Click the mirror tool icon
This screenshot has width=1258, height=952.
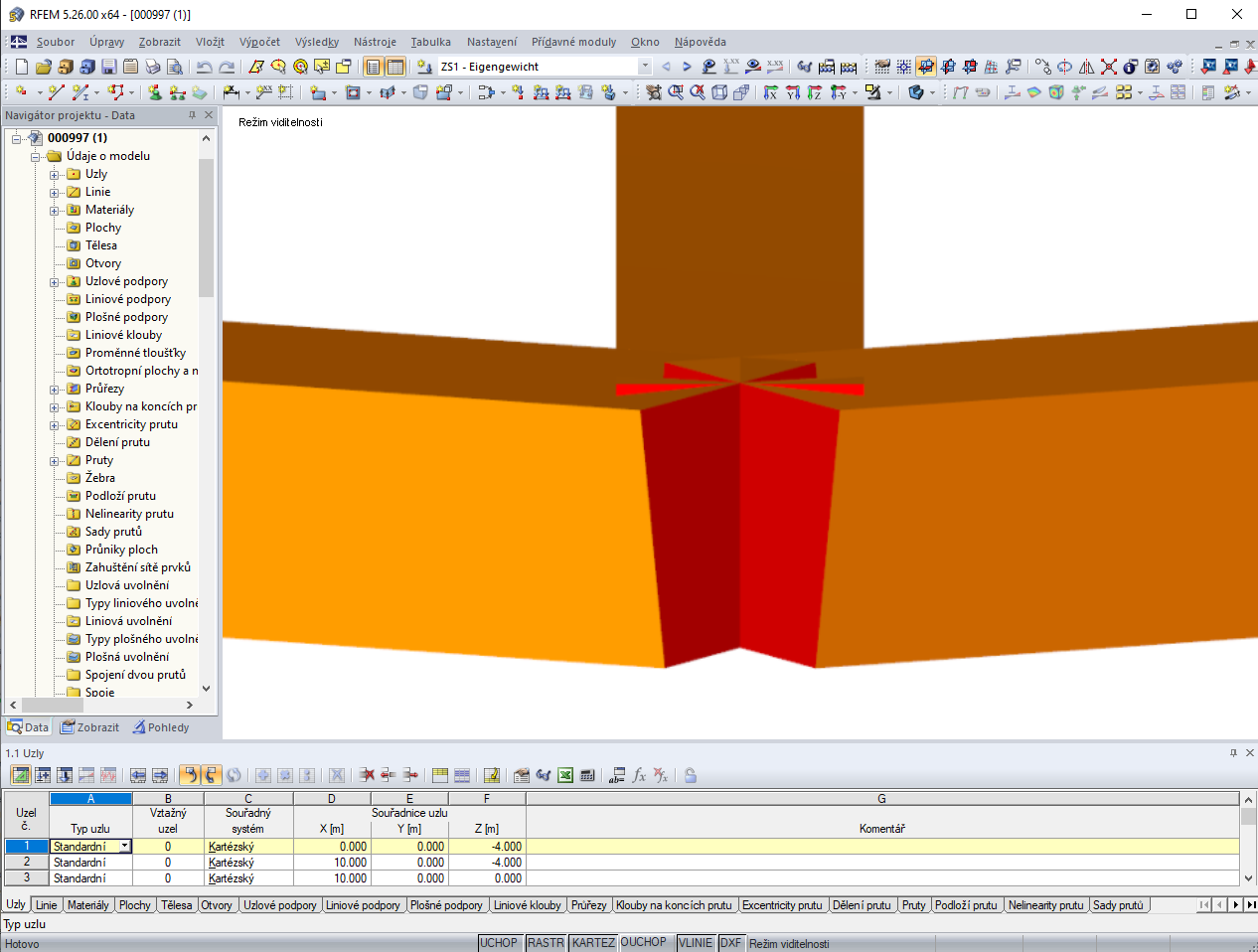1087,67
